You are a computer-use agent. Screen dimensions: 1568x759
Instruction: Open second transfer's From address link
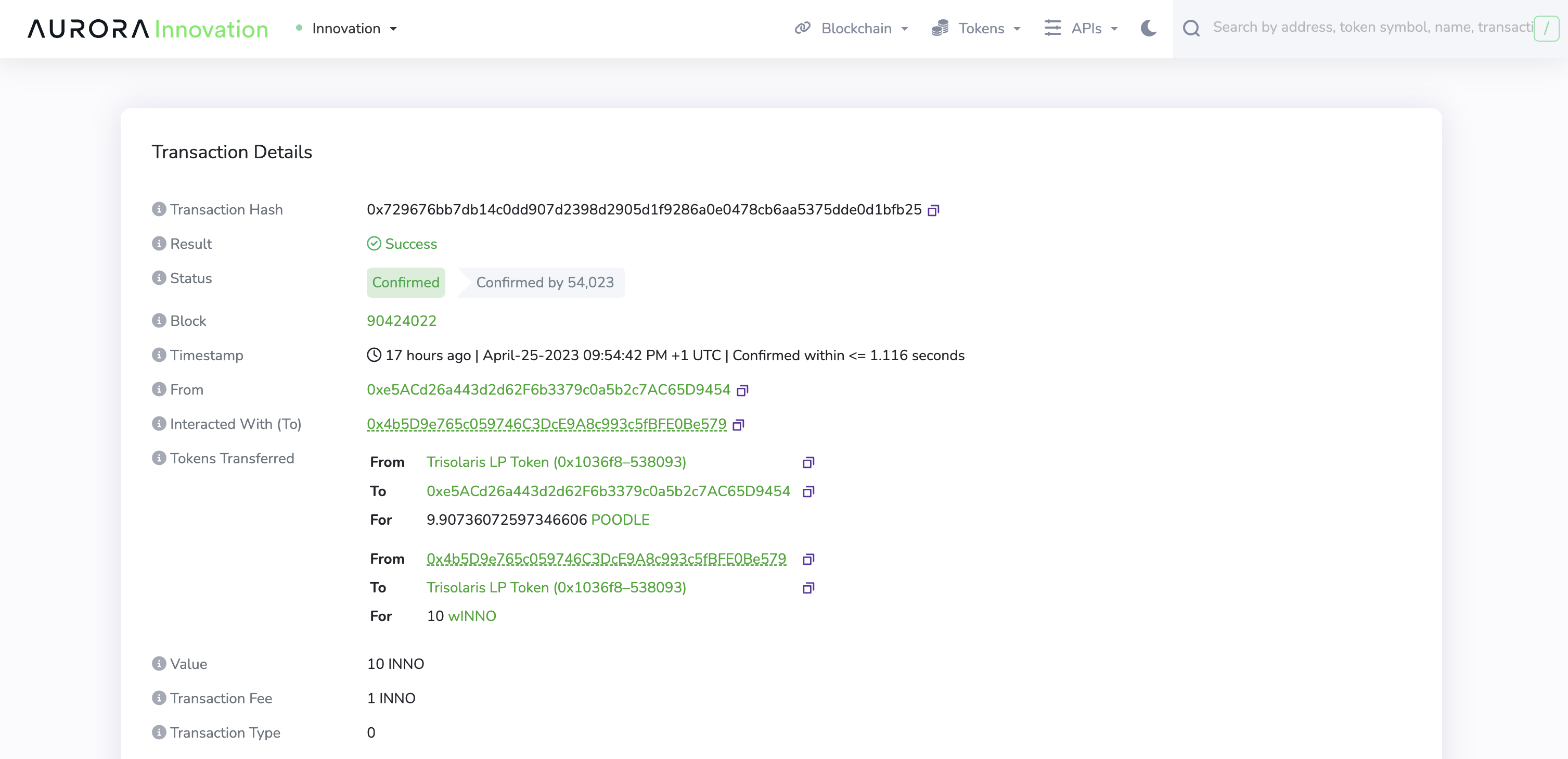606,559
